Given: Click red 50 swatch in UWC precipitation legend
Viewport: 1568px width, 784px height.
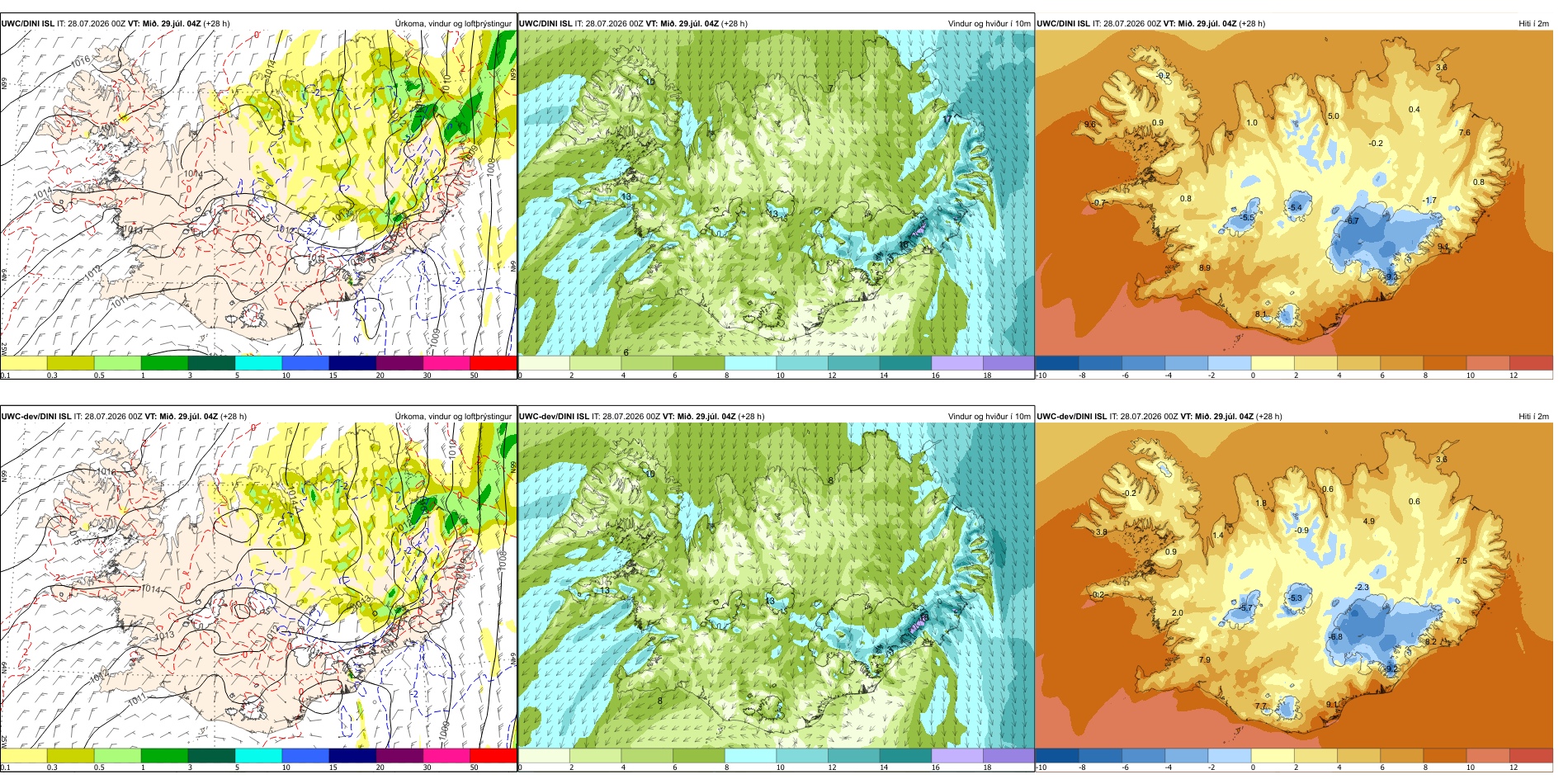Looking at the screenshot, I should tap(493, 363).
